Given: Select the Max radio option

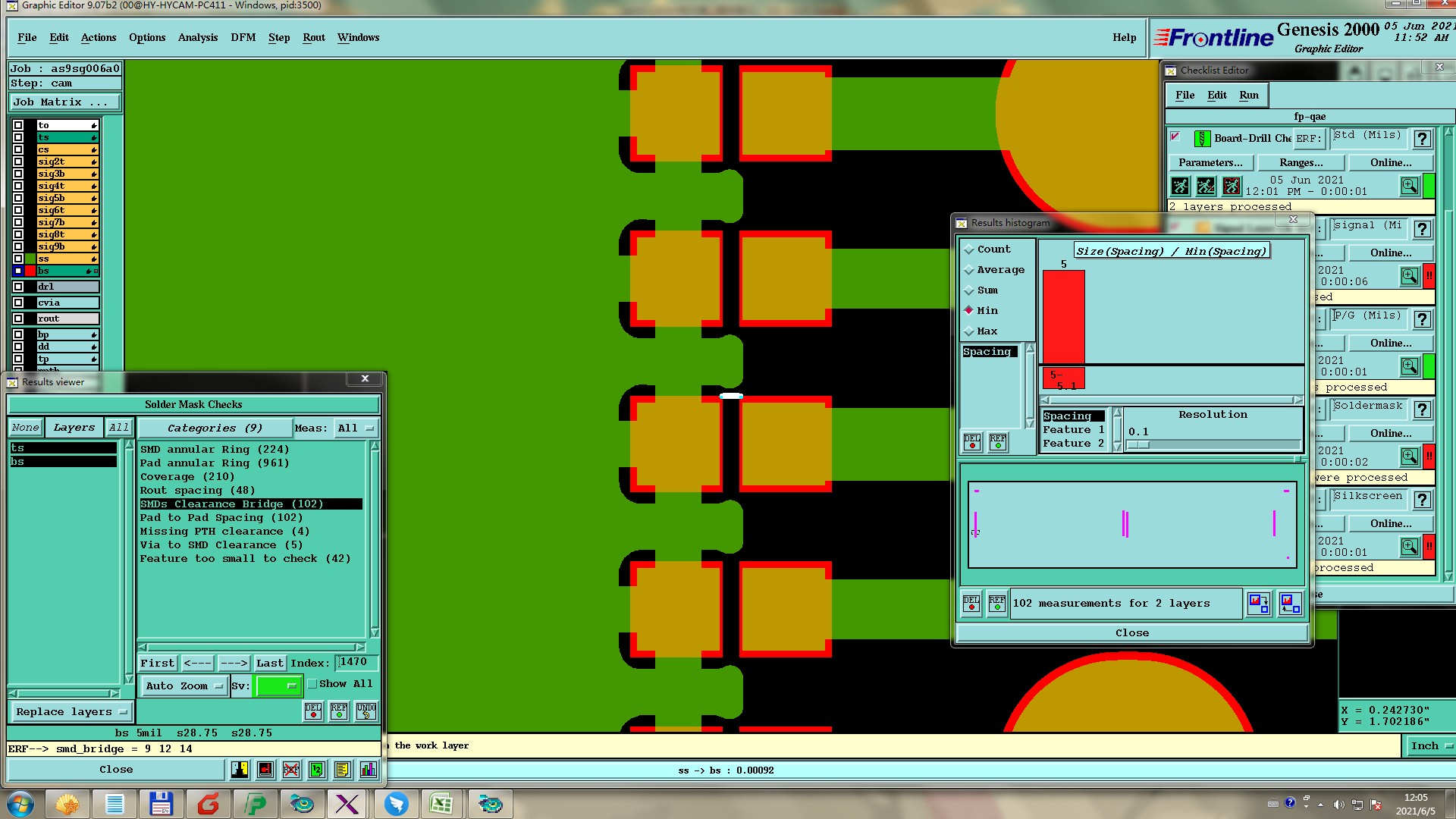Looking at the screenshot, I should point(969,331).
